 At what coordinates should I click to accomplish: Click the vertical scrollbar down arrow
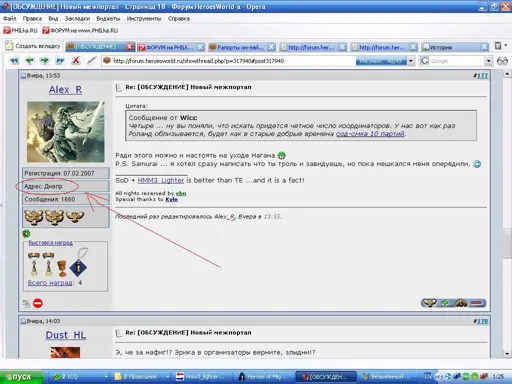click(x=507, y=353)
